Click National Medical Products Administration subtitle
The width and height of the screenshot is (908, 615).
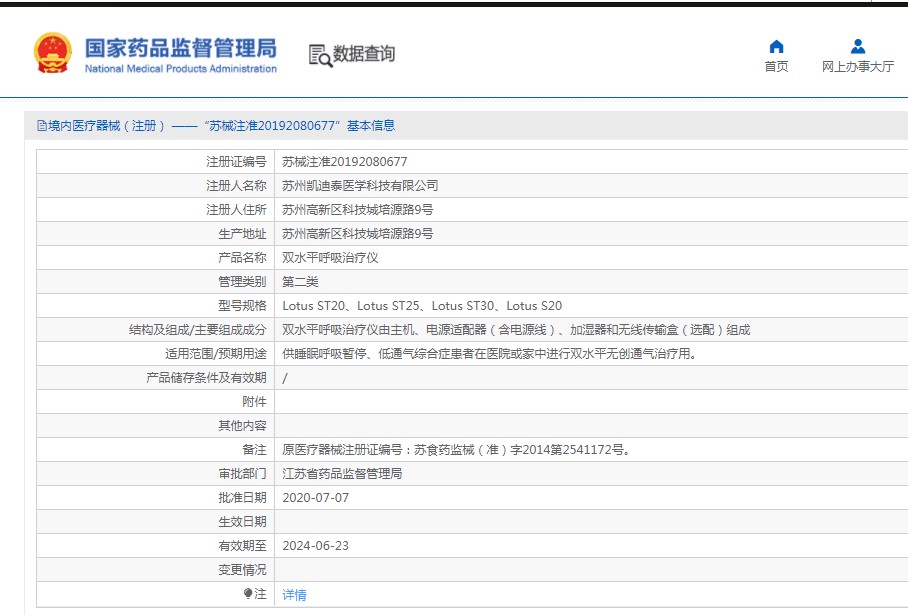[181, 68]
